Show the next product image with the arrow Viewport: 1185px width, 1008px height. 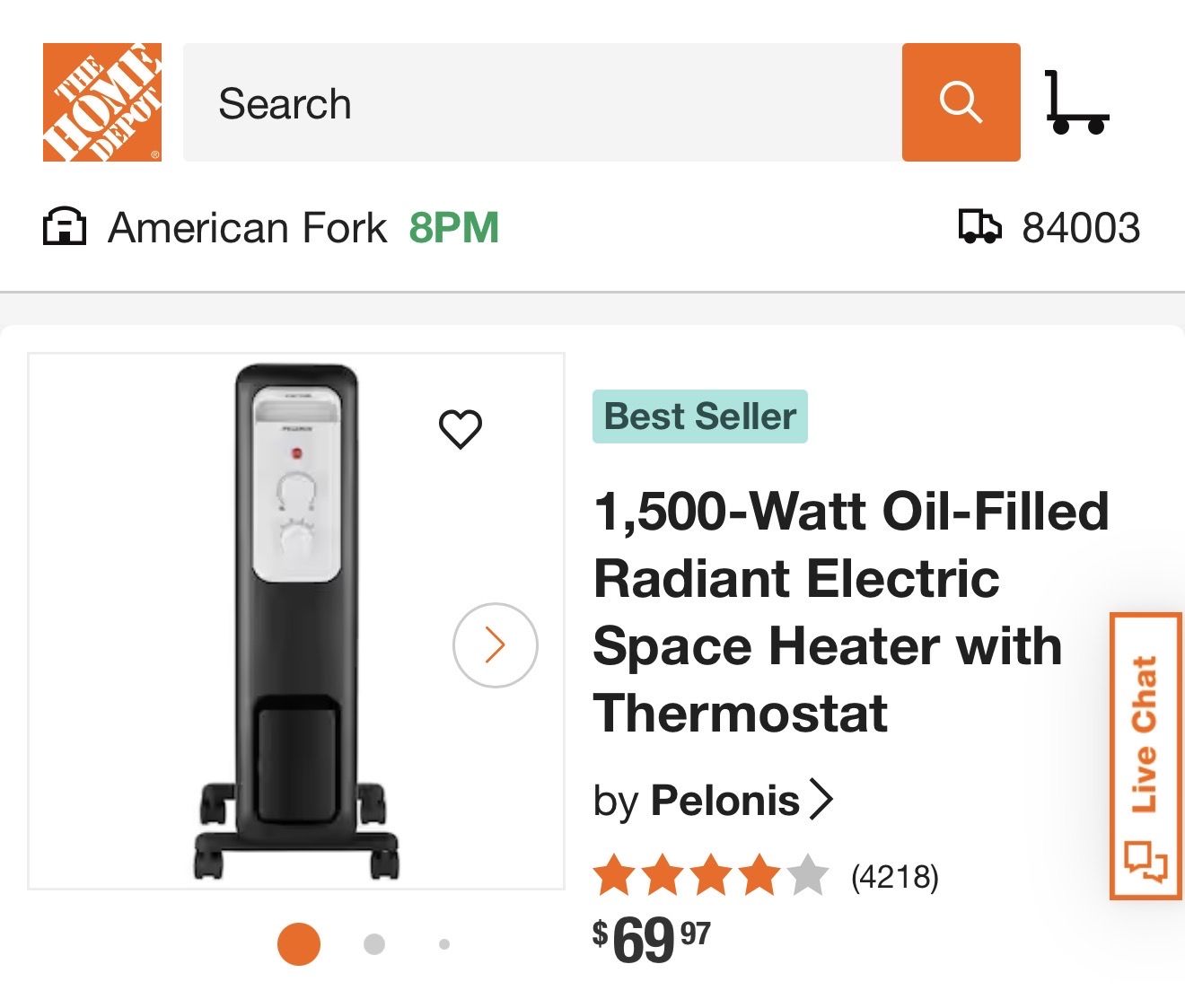495,644
